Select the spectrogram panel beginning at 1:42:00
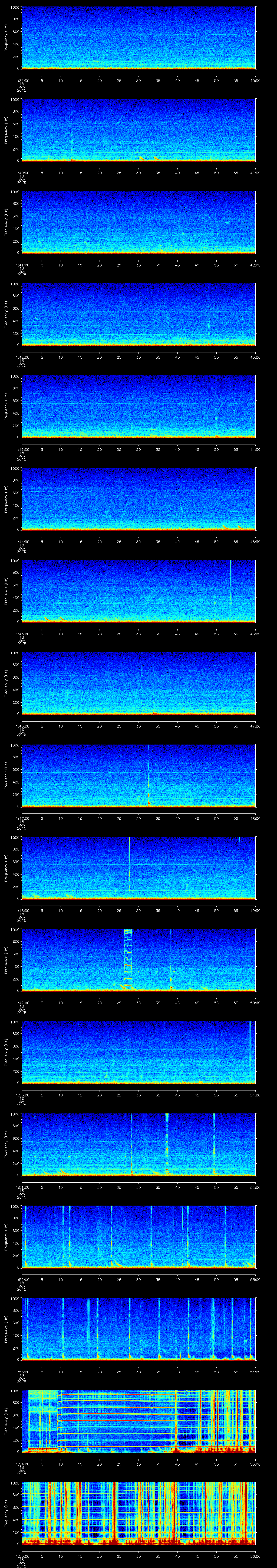 coord(138,314)
